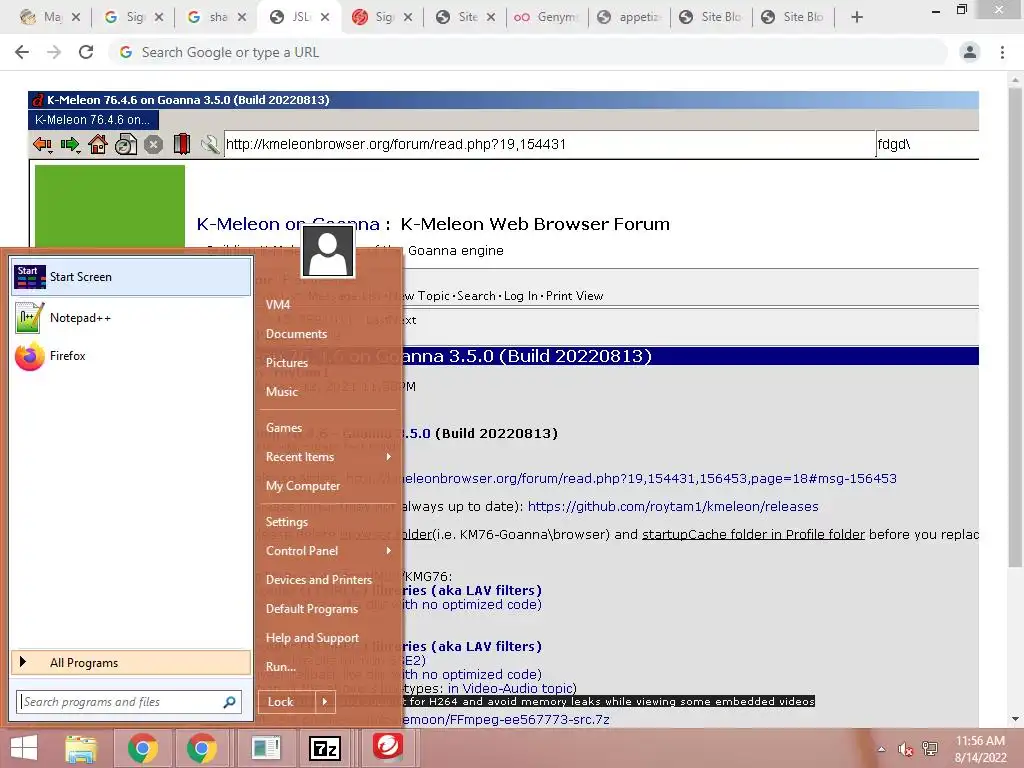Open Start Screen from the start menu
This screenshot has height=768, width=1024.
(x=131, y=277)
